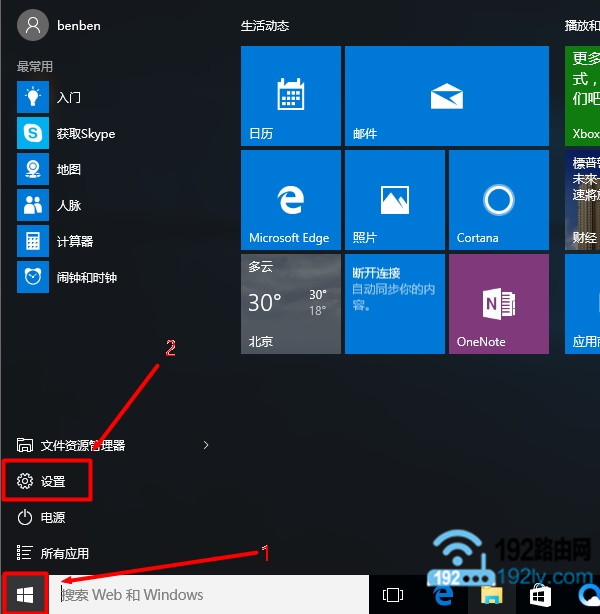This screenshot has width=600, height=614.
Task: Open 闹钟和时钟 (Alarms & Clock)
Action: point(86,278)
